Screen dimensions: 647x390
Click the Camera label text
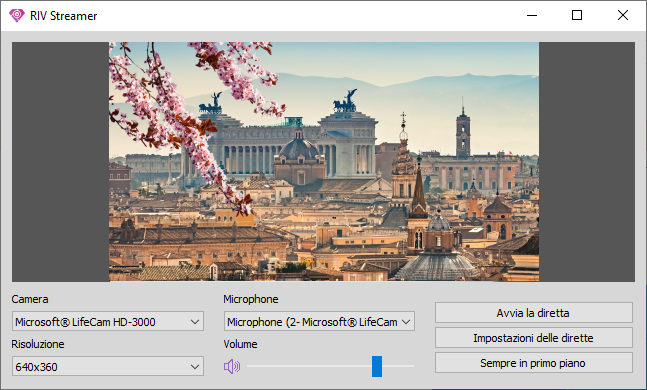(x=30, y=299)
